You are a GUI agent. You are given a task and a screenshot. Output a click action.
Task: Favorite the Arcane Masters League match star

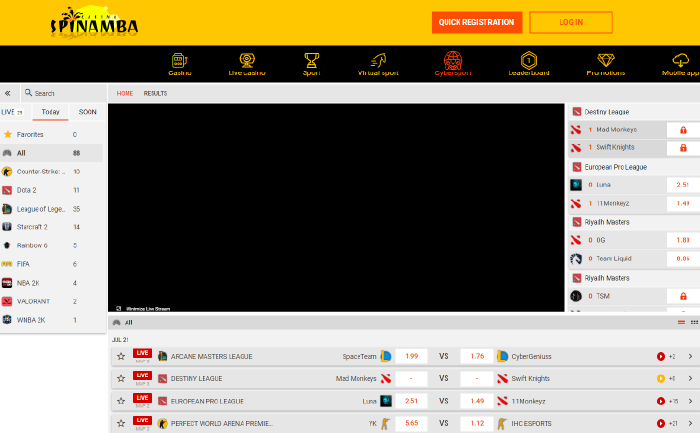[x=121, y=356]
